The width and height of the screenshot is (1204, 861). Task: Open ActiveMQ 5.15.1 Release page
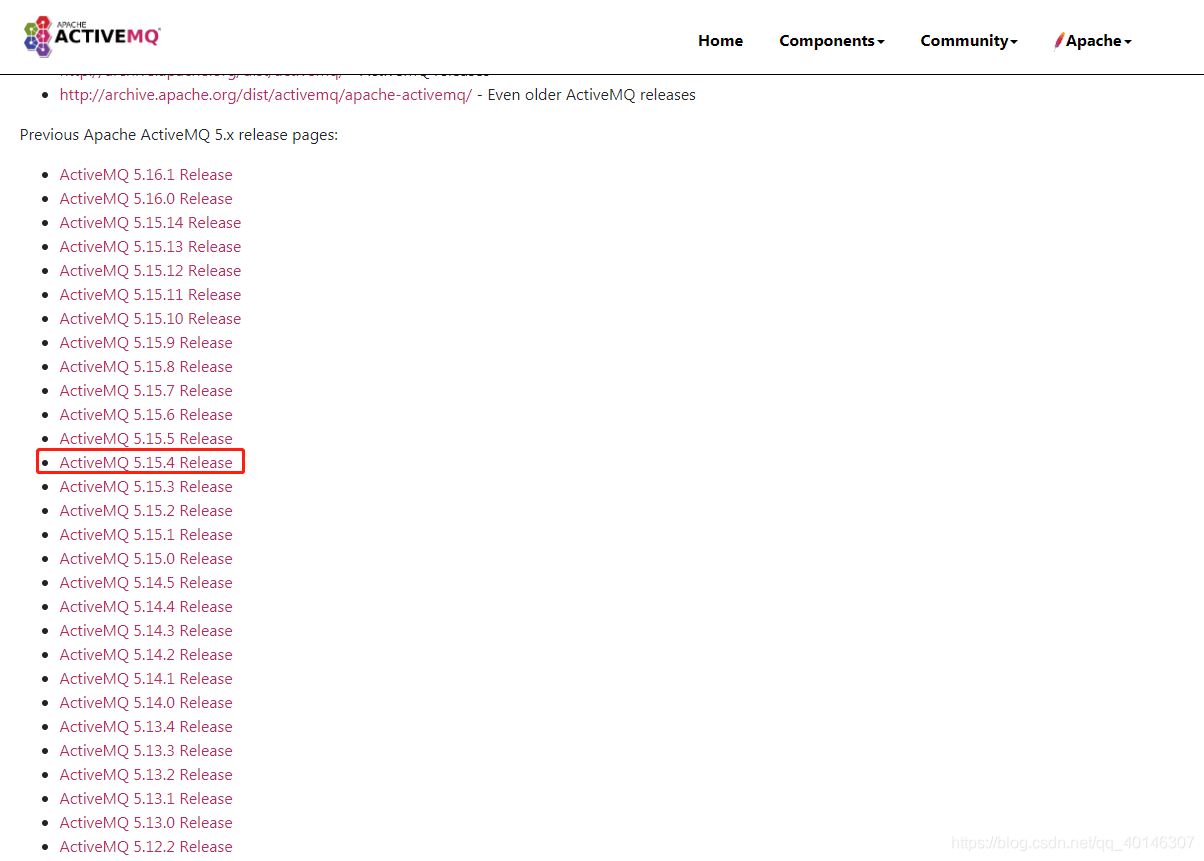(146, 535)
